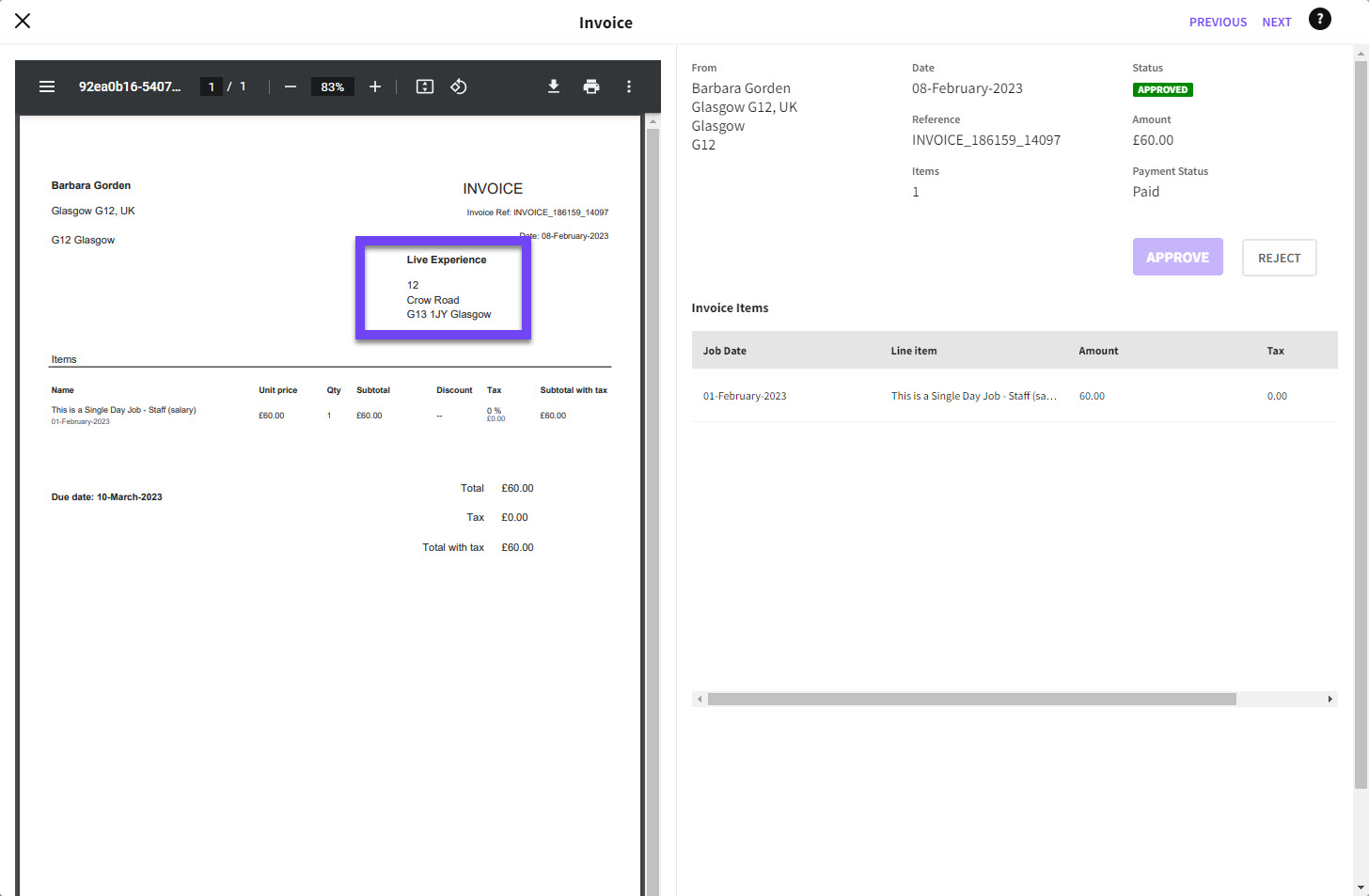Zoom in on the PDF document
Viewport: 1369px width, 896px height.
click(x=375, y=86)
